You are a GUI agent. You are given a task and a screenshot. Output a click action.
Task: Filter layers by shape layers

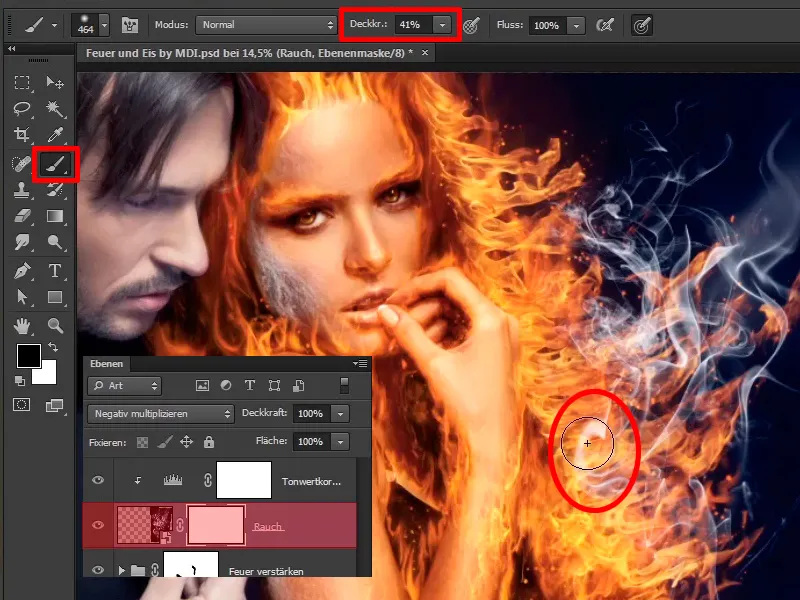click(x=274, y=386)
